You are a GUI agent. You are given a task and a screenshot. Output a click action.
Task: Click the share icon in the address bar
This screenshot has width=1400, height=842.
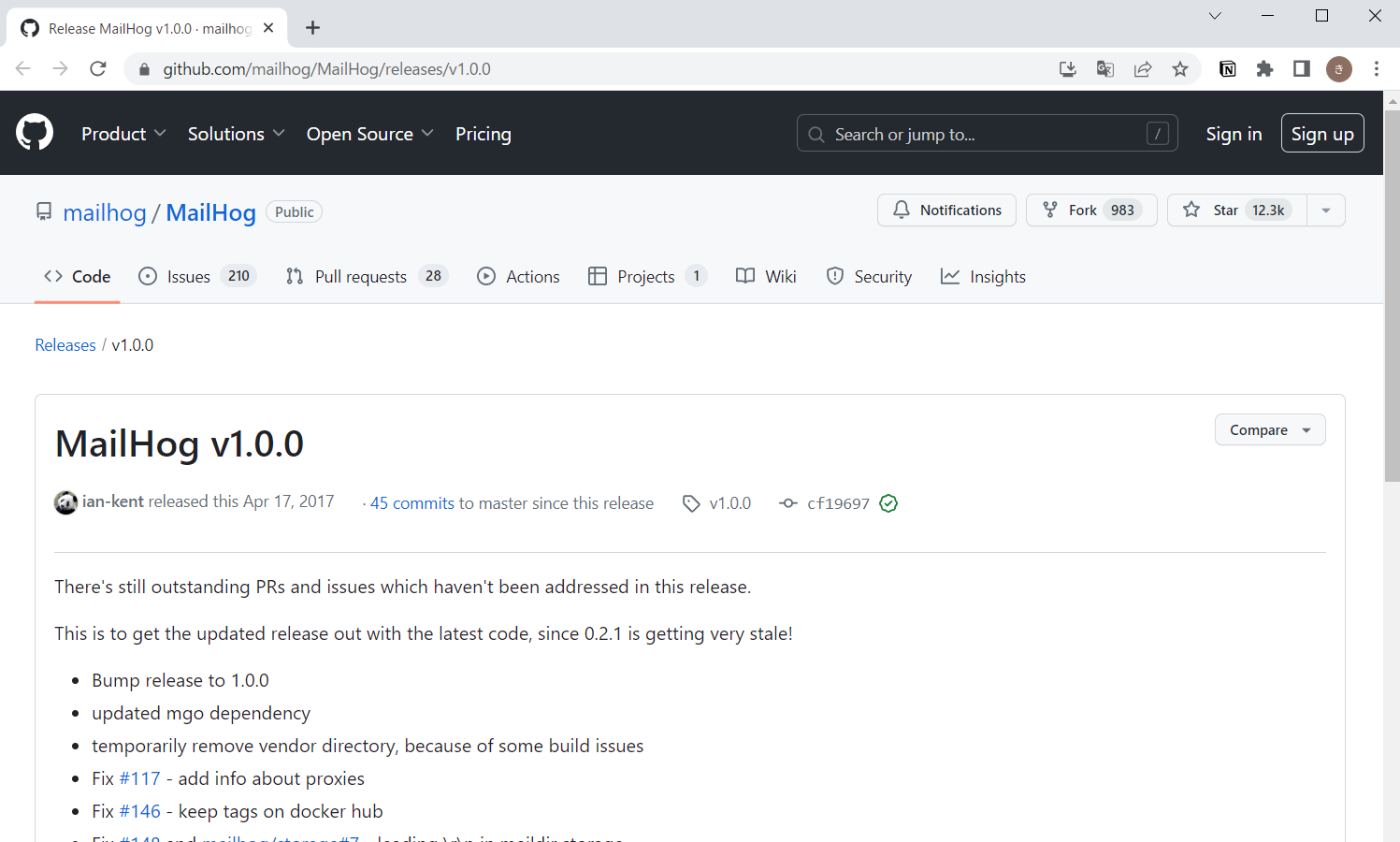pos(1143,68)
